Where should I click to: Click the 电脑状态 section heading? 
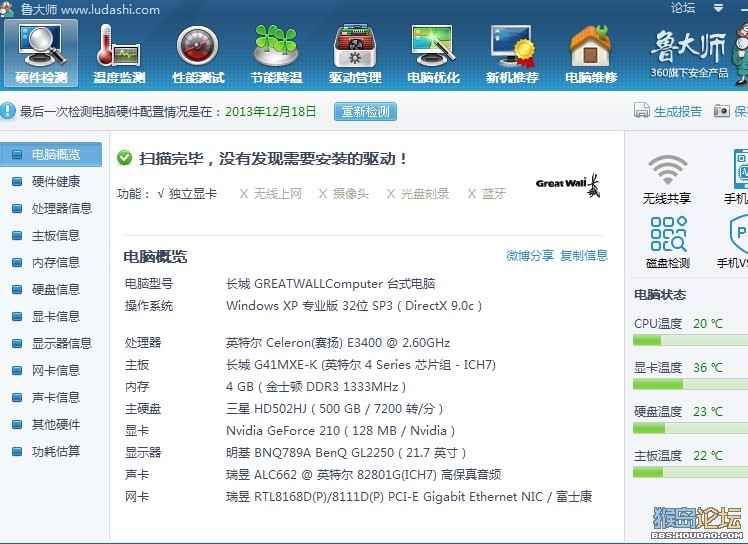click(660, 294)
